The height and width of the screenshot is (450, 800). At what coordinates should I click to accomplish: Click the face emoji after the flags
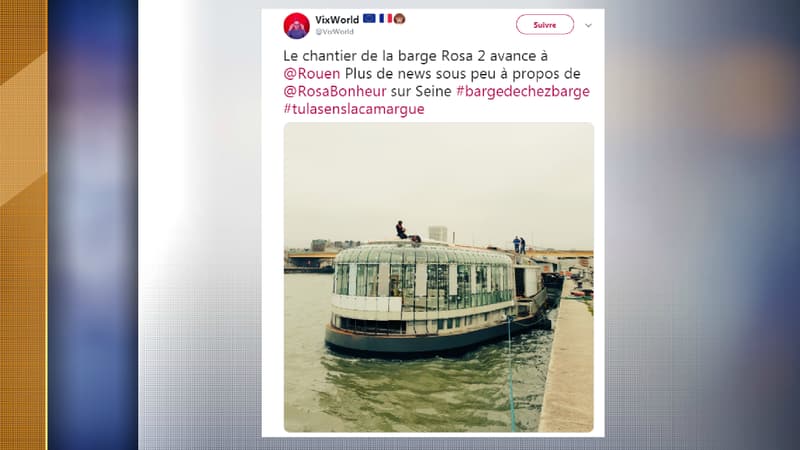point(399,19)
